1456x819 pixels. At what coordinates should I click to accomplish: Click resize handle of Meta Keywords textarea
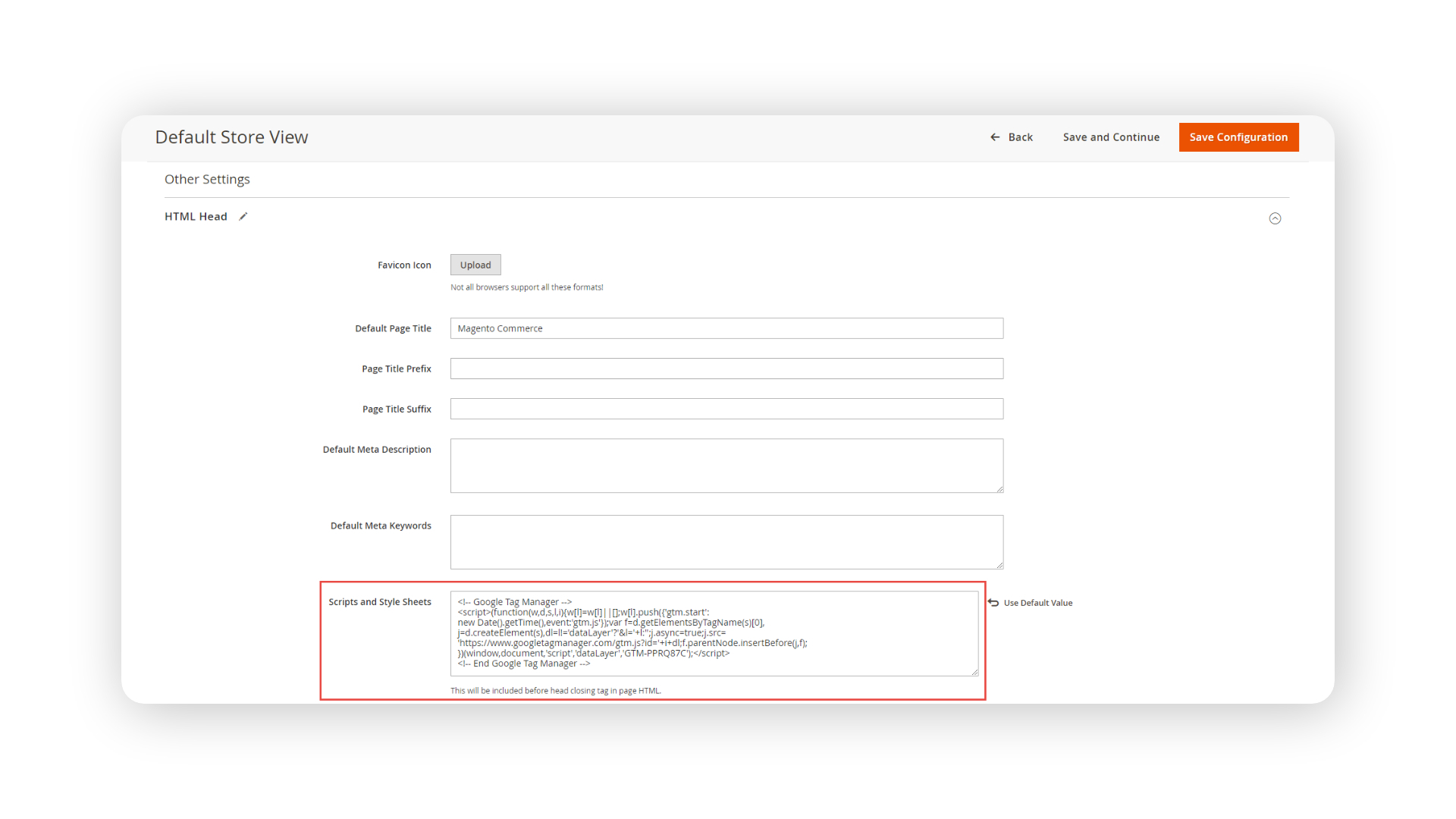999,565
